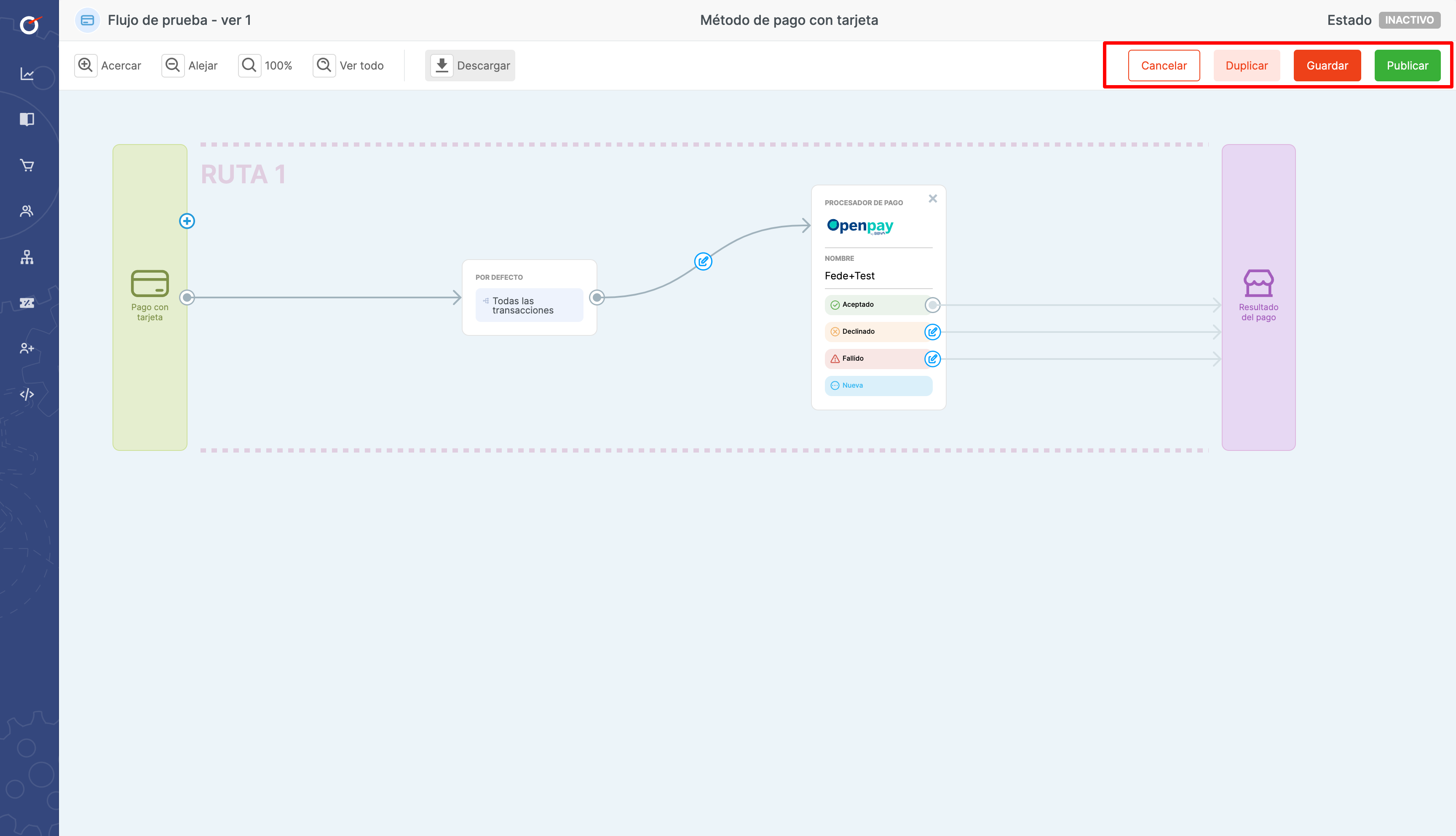The width and height of the screenshot is (1456, 836).
Task: Open the book documentation sidebar icon
Action: coord(27,119)
